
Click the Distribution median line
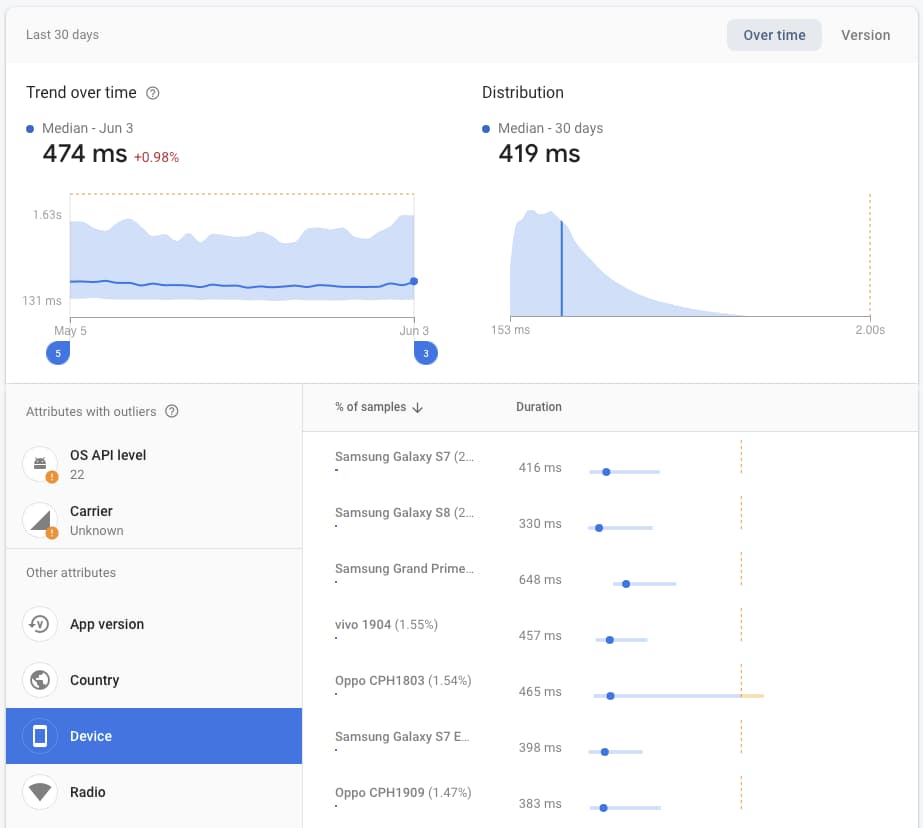[x=562, y=268]
